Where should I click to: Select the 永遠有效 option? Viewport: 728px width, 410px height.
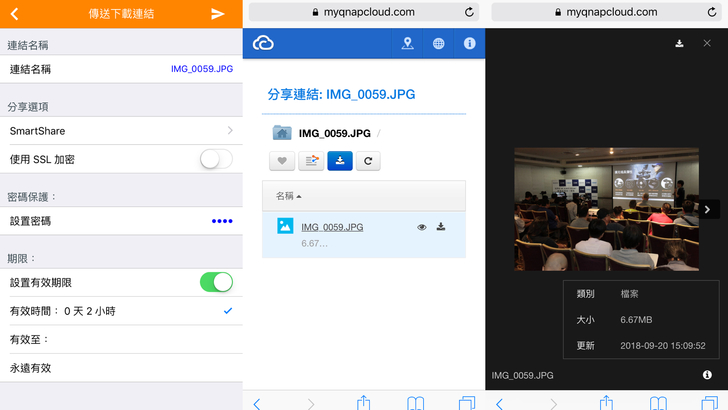tap(120, 368)
